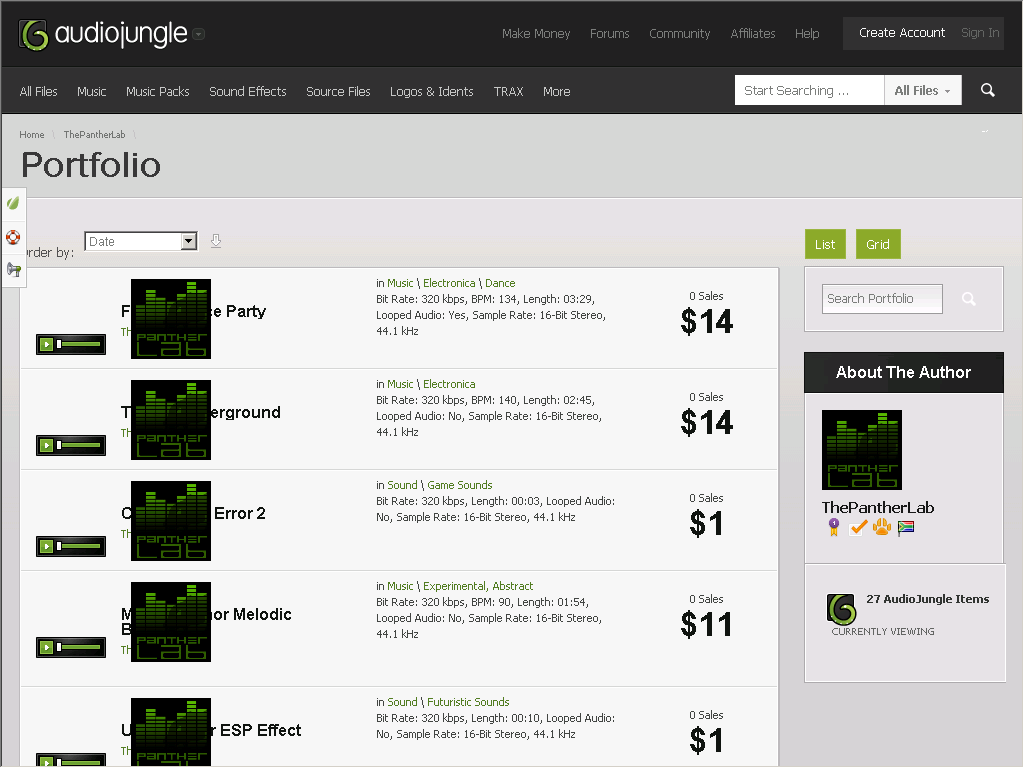Browse the Sound Effects menu
Screen dimensions: 1024x768
pos(248,91)
